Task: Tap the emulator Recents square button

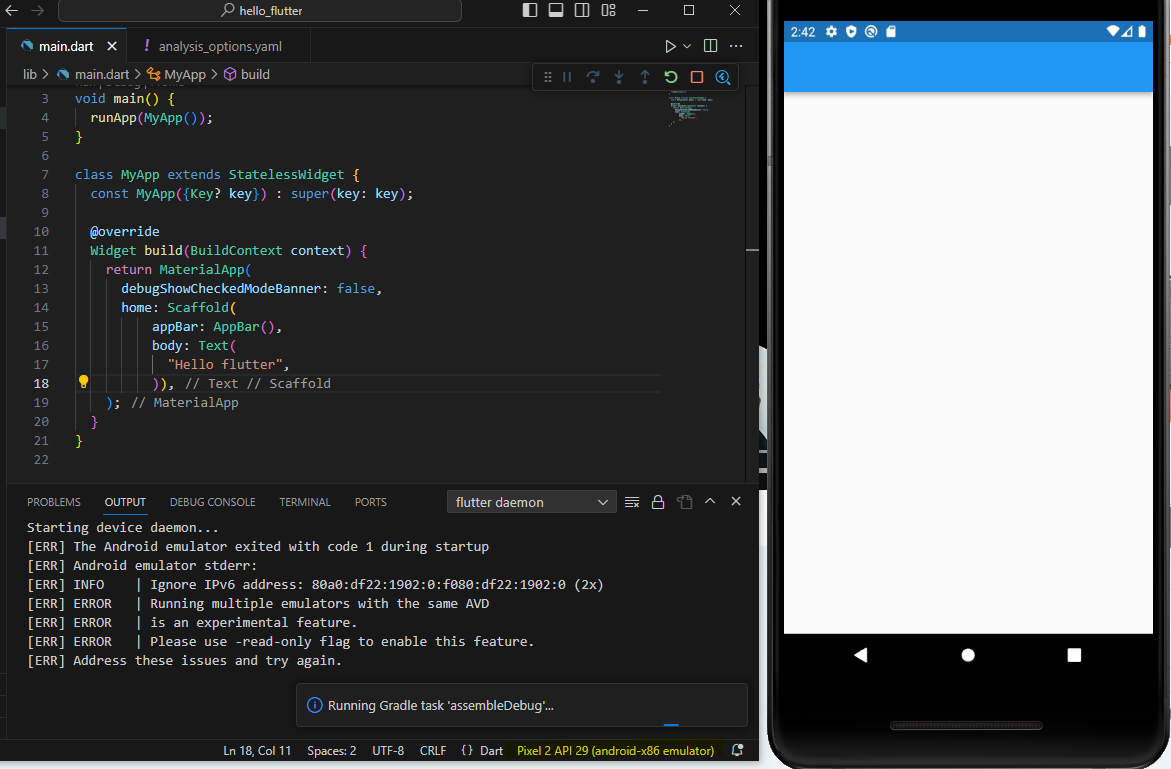Action: click(1074, 655)
